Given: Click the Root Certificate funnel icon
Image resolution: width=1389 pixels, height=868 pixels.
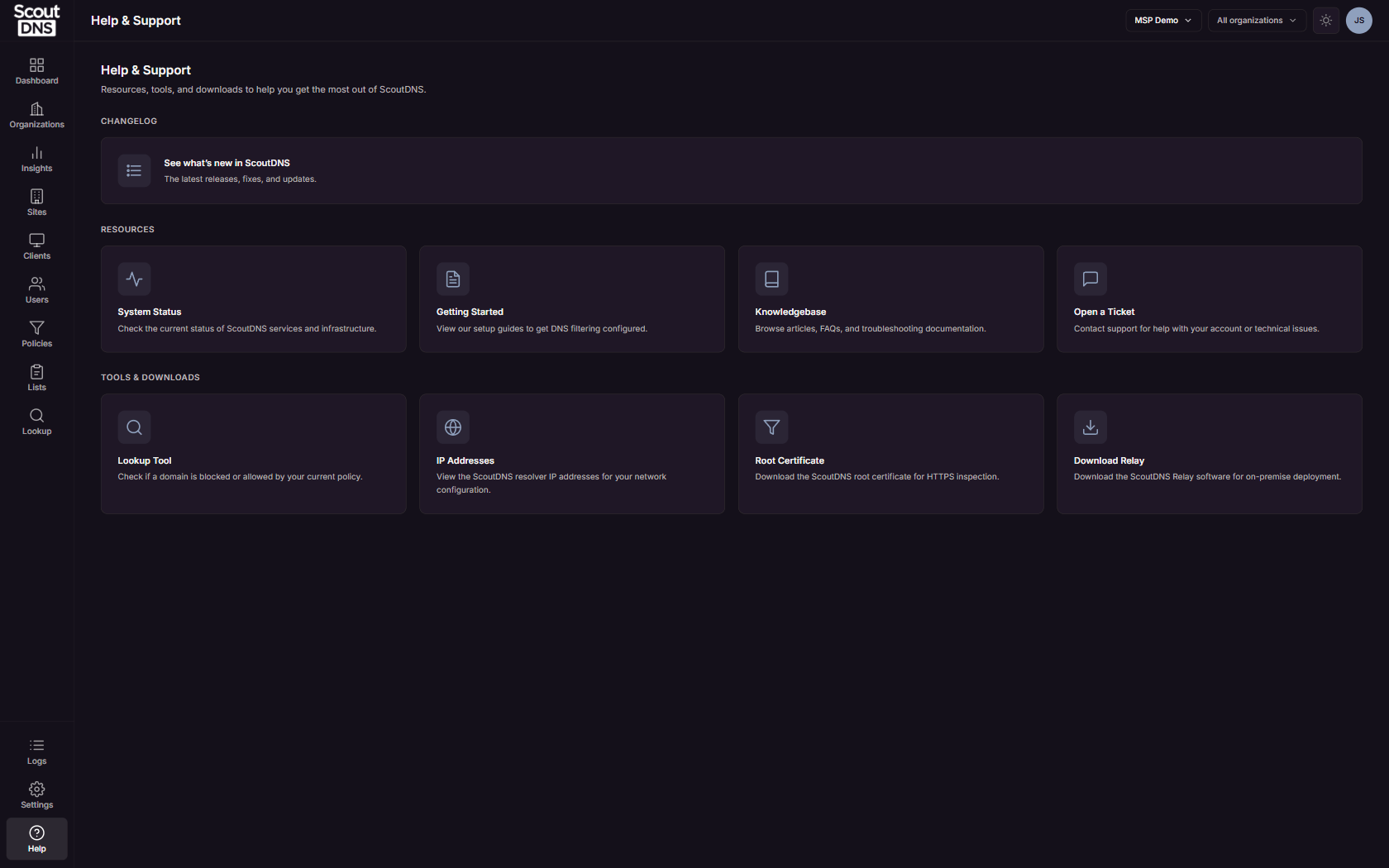Looking at the screenshot, I should (771, 427).
